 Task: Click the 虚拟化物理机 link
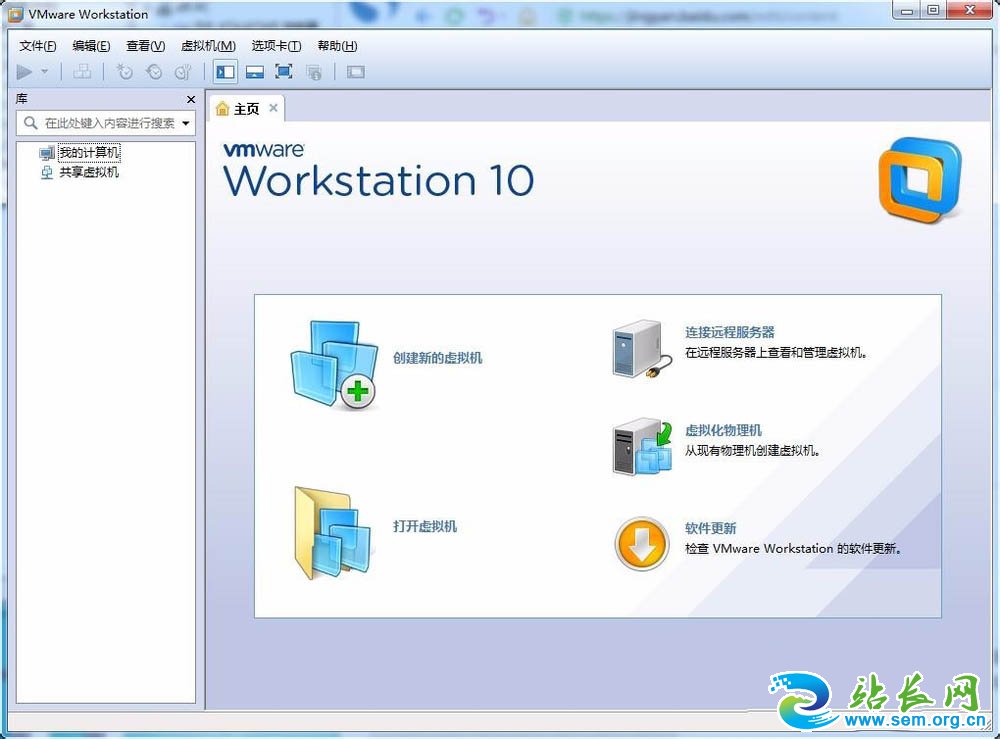pyautogui.click(x=723, y=430)
